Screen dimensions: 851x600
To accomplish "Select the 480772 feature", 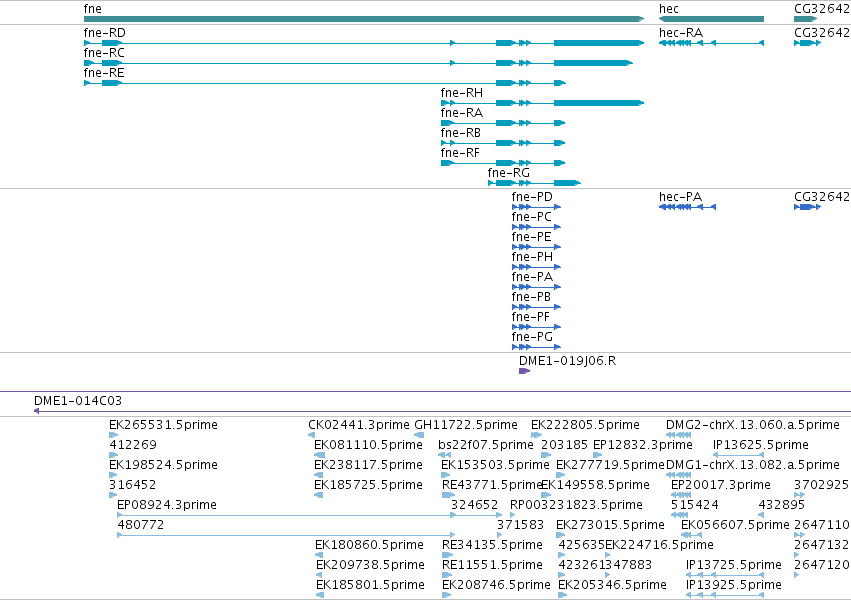I will [286, 535].
